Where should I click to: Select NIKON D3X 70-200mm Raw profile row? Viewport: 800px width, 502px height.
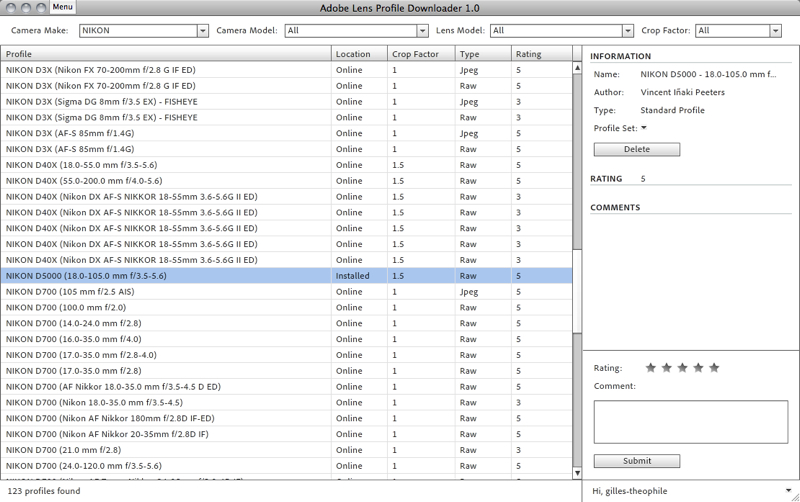tap(286, 86)
